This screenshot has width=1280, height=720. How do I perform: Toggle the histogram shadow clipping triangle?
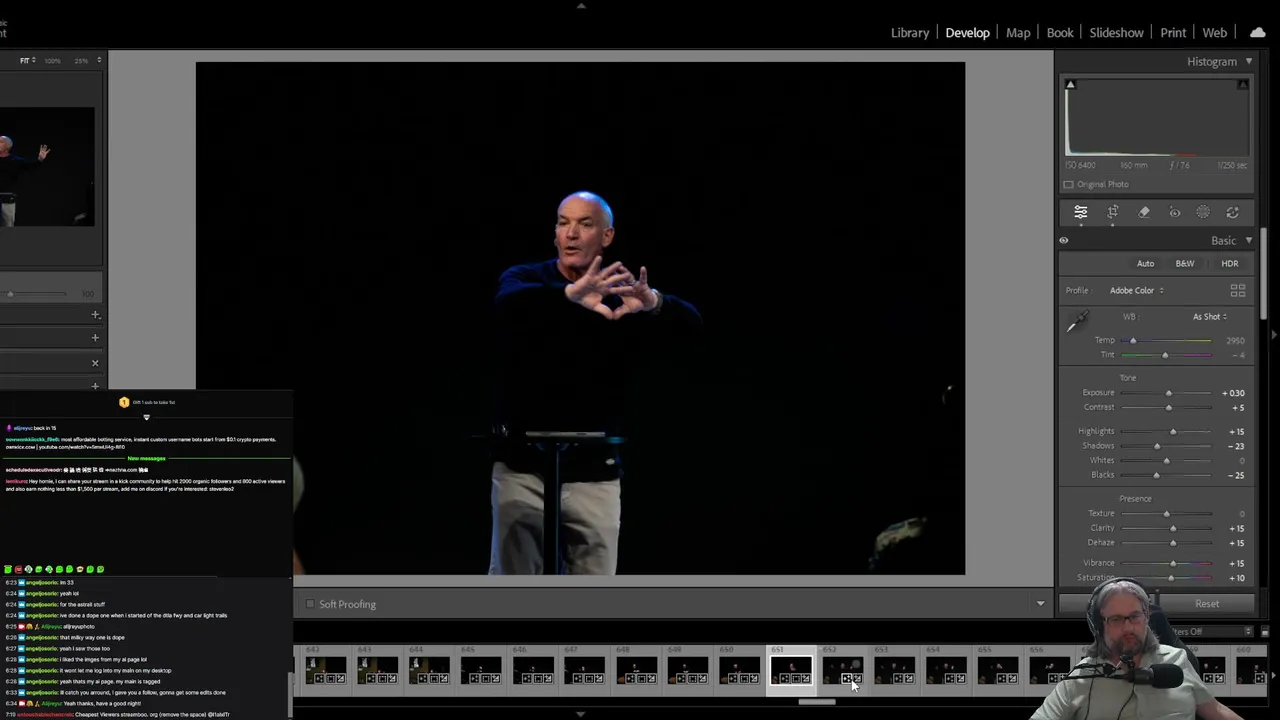pos(1070,85)
